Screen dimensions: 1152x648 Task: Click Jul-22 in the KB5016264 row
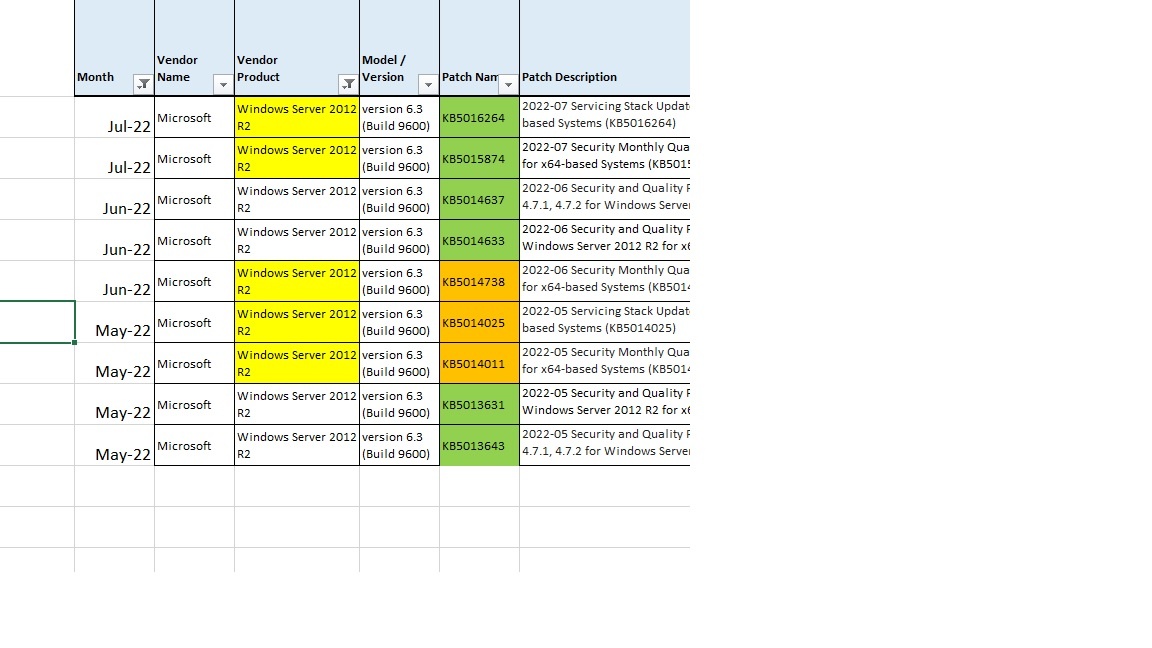129,126
